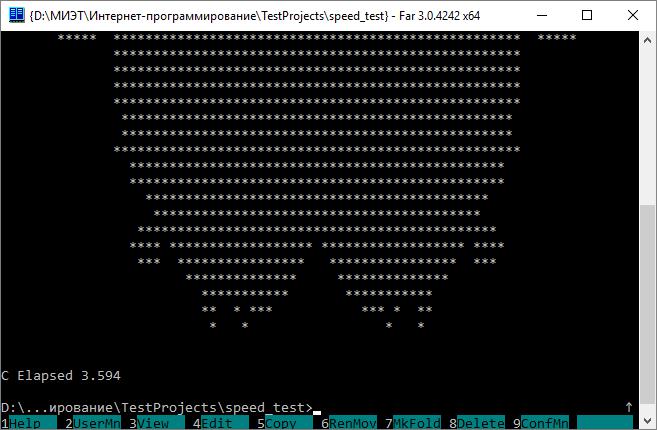Click the empty tenth key bar cell
This screenshot has height=430, width=657.
tap(605, 423)
